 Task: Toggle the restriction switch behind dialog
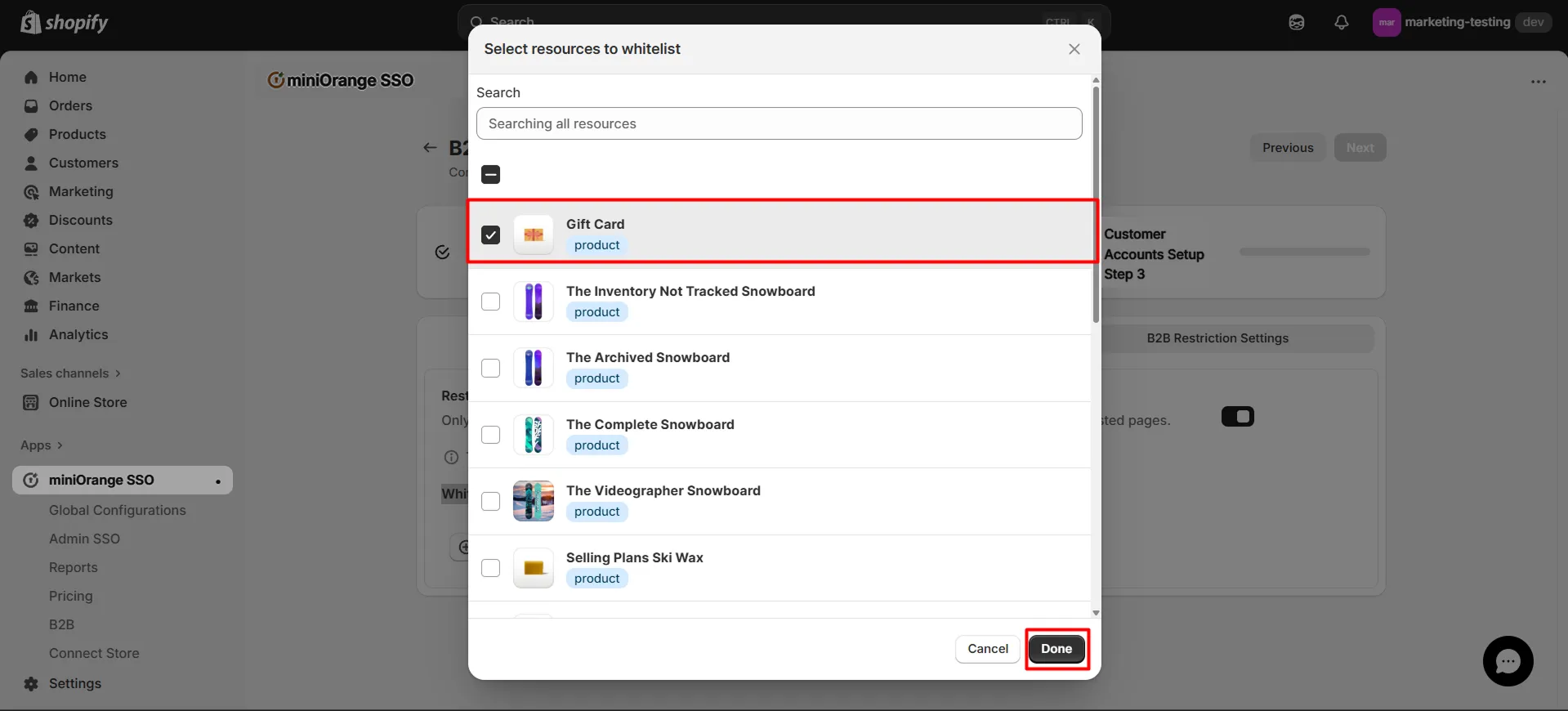(1237, 417)
